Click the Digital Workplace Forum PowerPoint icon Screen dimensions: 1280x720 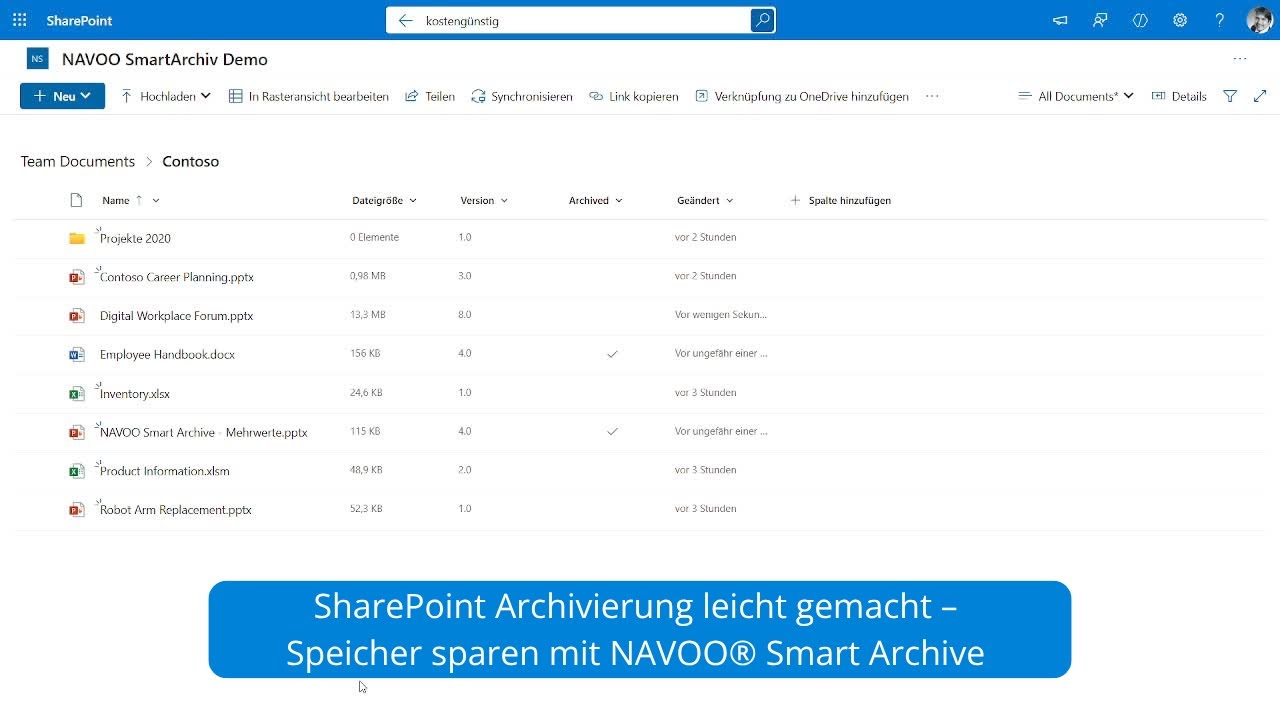77,316
